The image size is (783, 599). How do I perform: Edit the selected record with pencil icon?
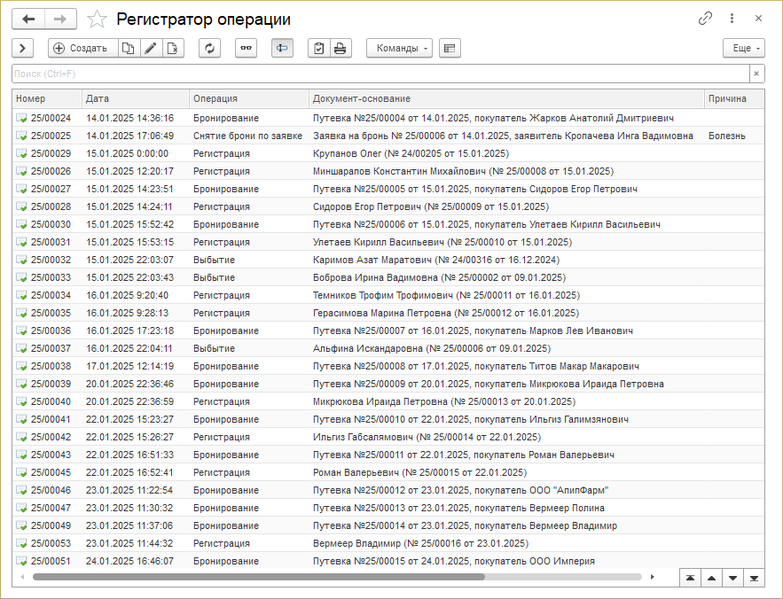[x=151, y=48]
